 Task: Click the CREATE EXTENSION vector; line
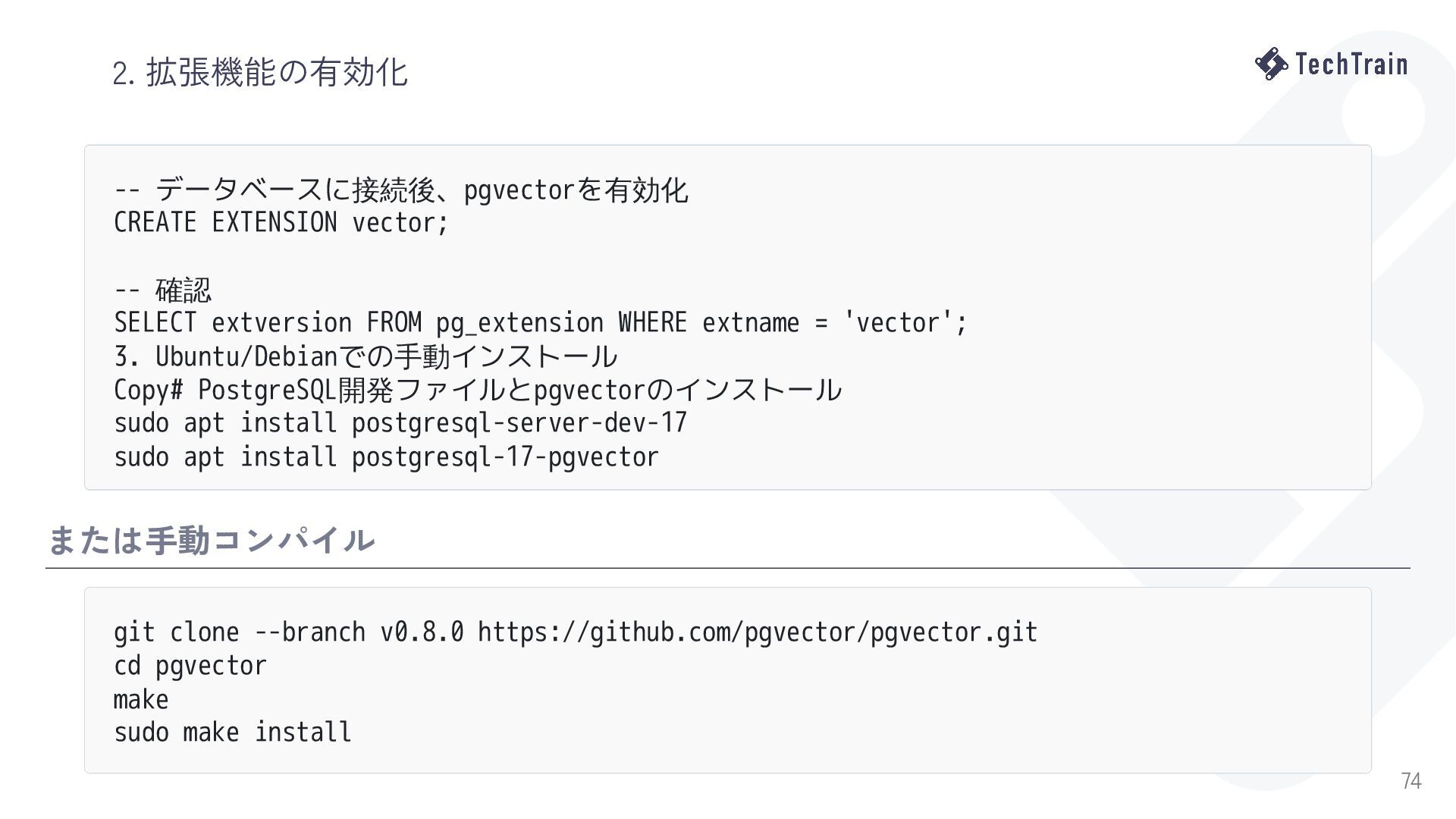click(x=281, y=223)
